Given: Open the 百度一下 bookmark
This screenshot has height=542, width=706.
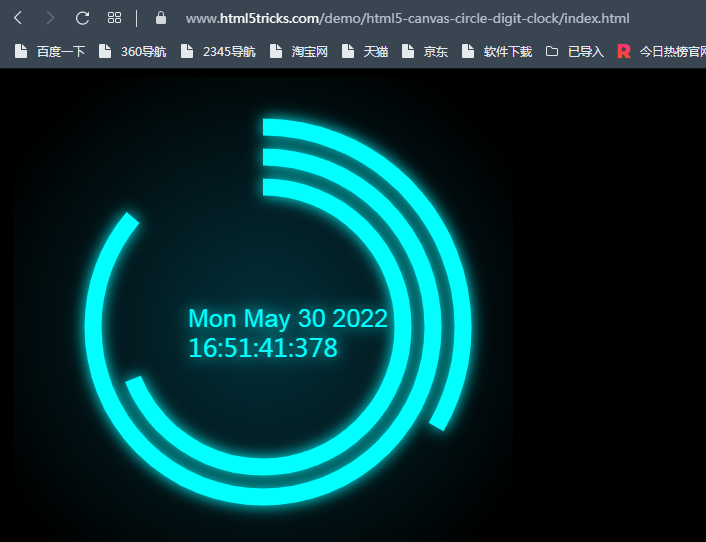Looking at the screenshot, I should (x=50, y=51).
